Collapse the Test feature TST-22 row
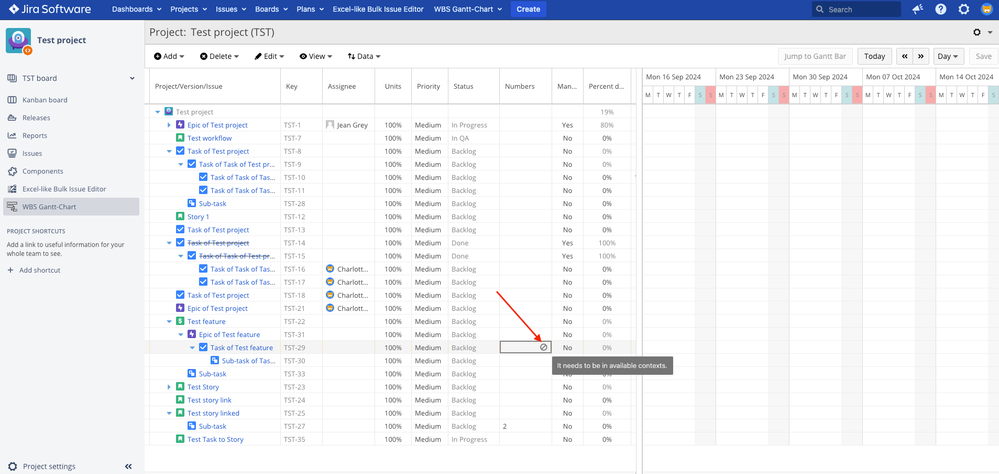999x474 pixels. click(x=169, y=321)
